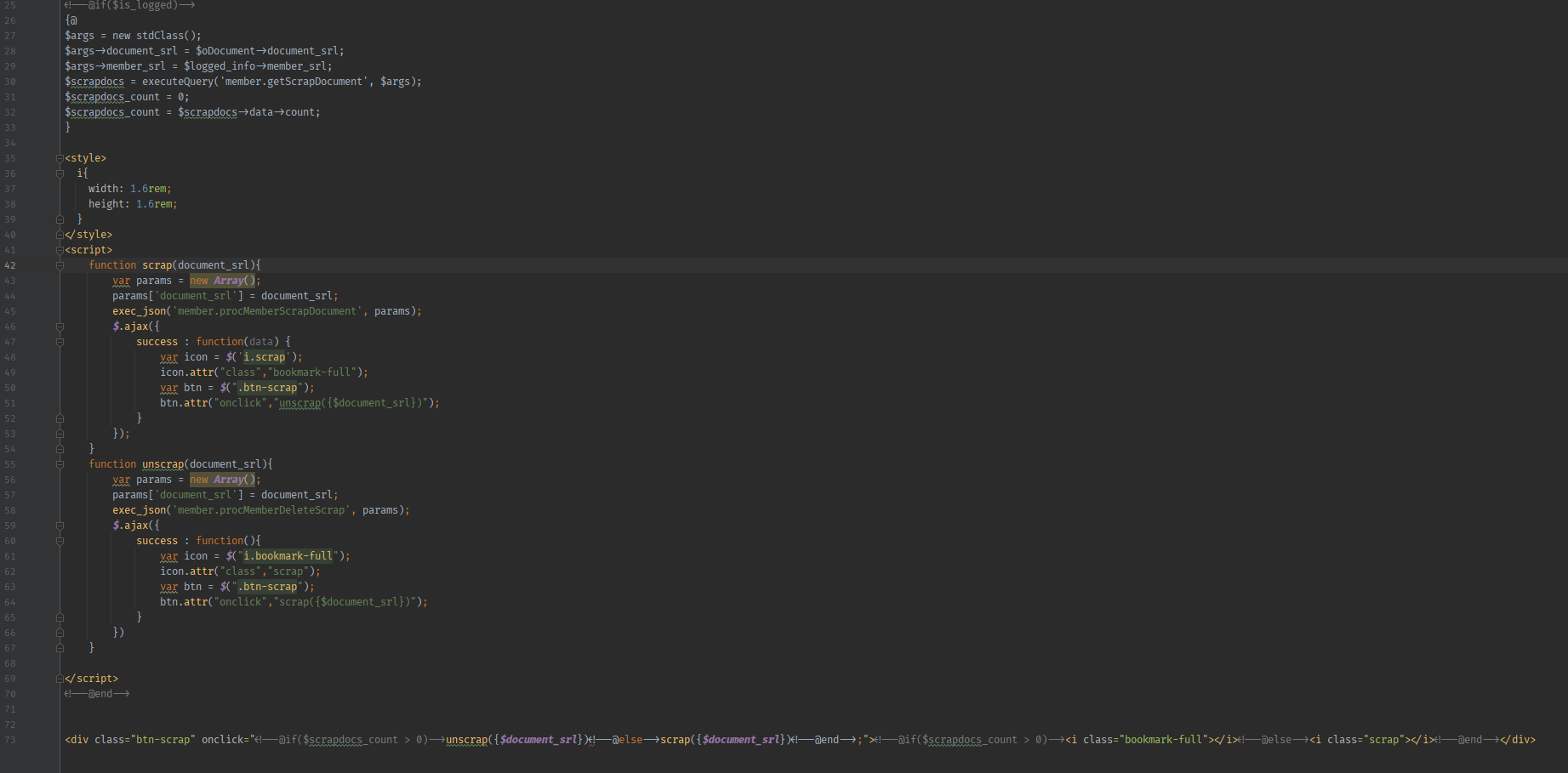This screenshot has width=1568, height=773.
Task: Click "params['document_srl']" on line 44
Action: 178,296
